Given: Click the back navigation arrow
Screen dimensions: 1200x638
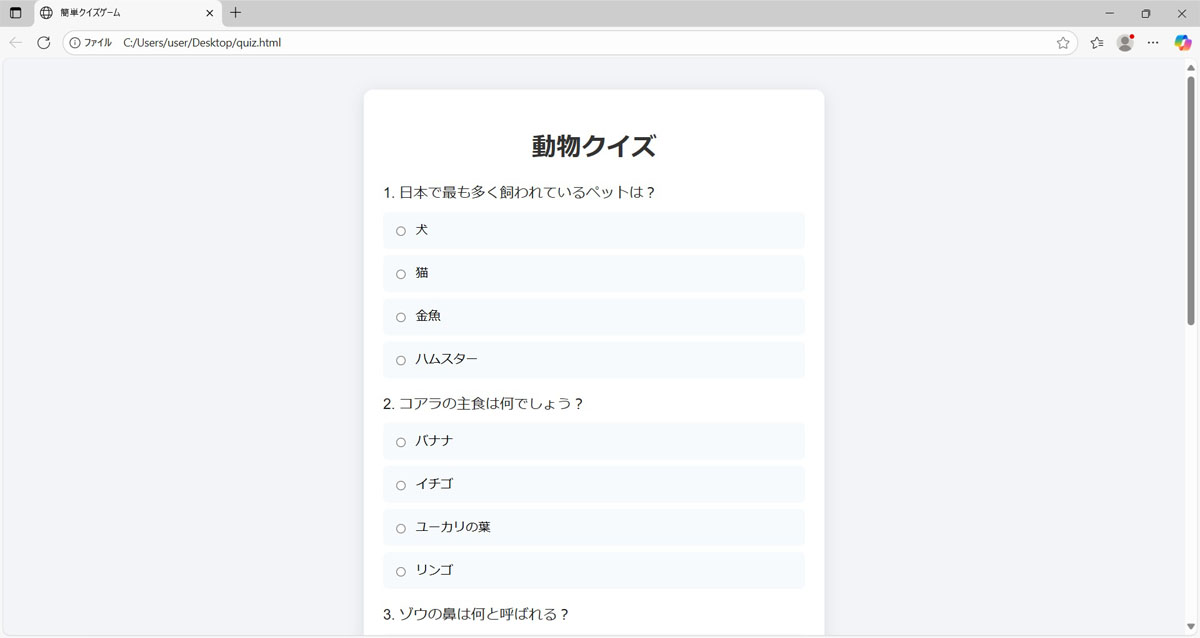Looking at the screenshot, I should click(x=15, y=43).
